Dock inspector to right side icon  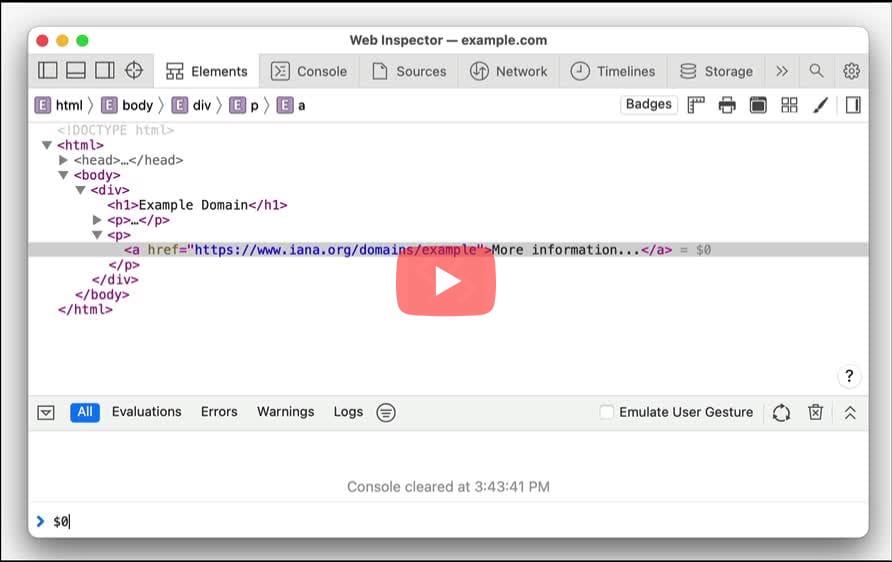(105, 71)
